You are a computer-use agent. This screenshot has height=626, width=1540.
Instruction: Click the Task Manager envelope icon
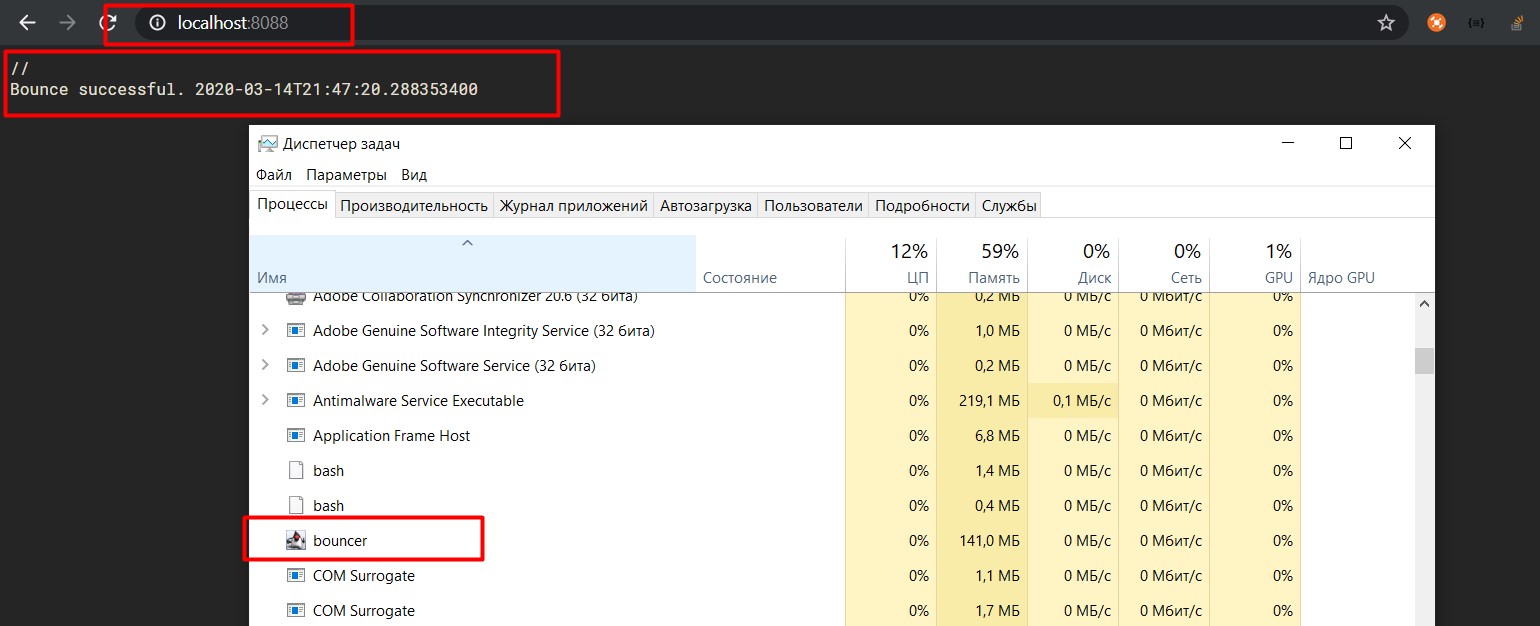tap(267, 143)
